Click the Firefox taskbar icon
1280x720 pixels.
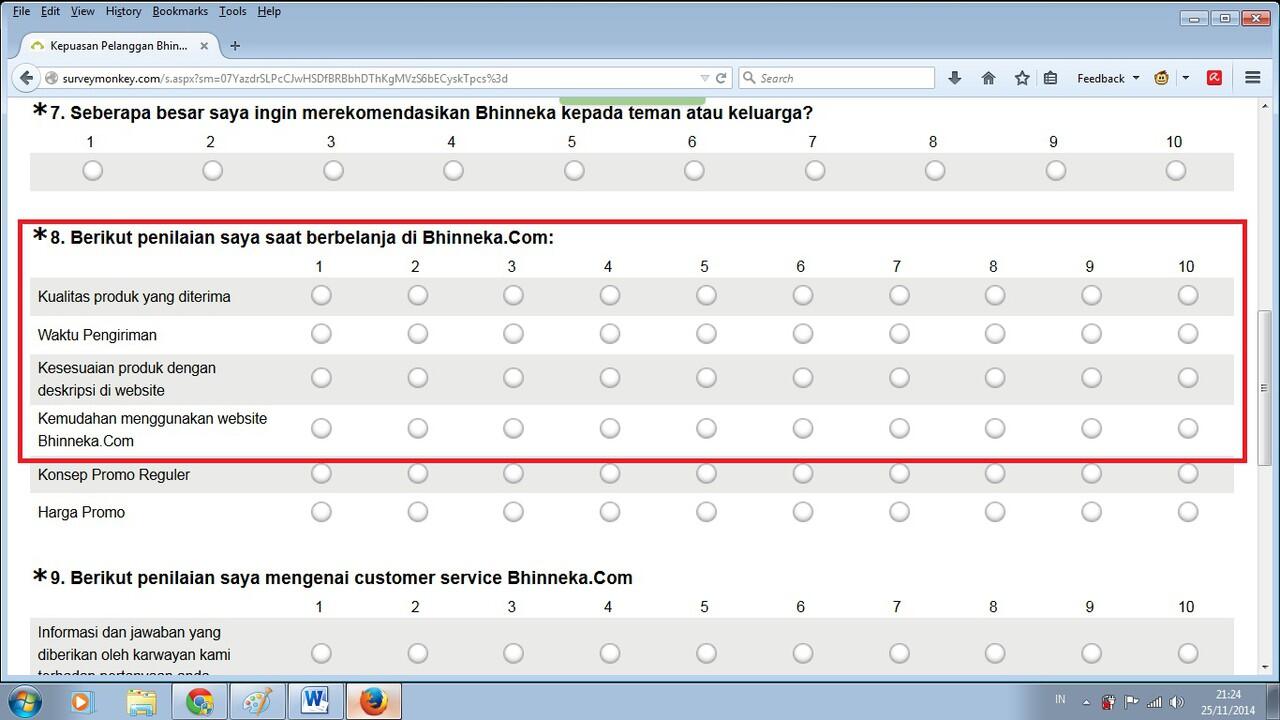[x=373, y=702]
